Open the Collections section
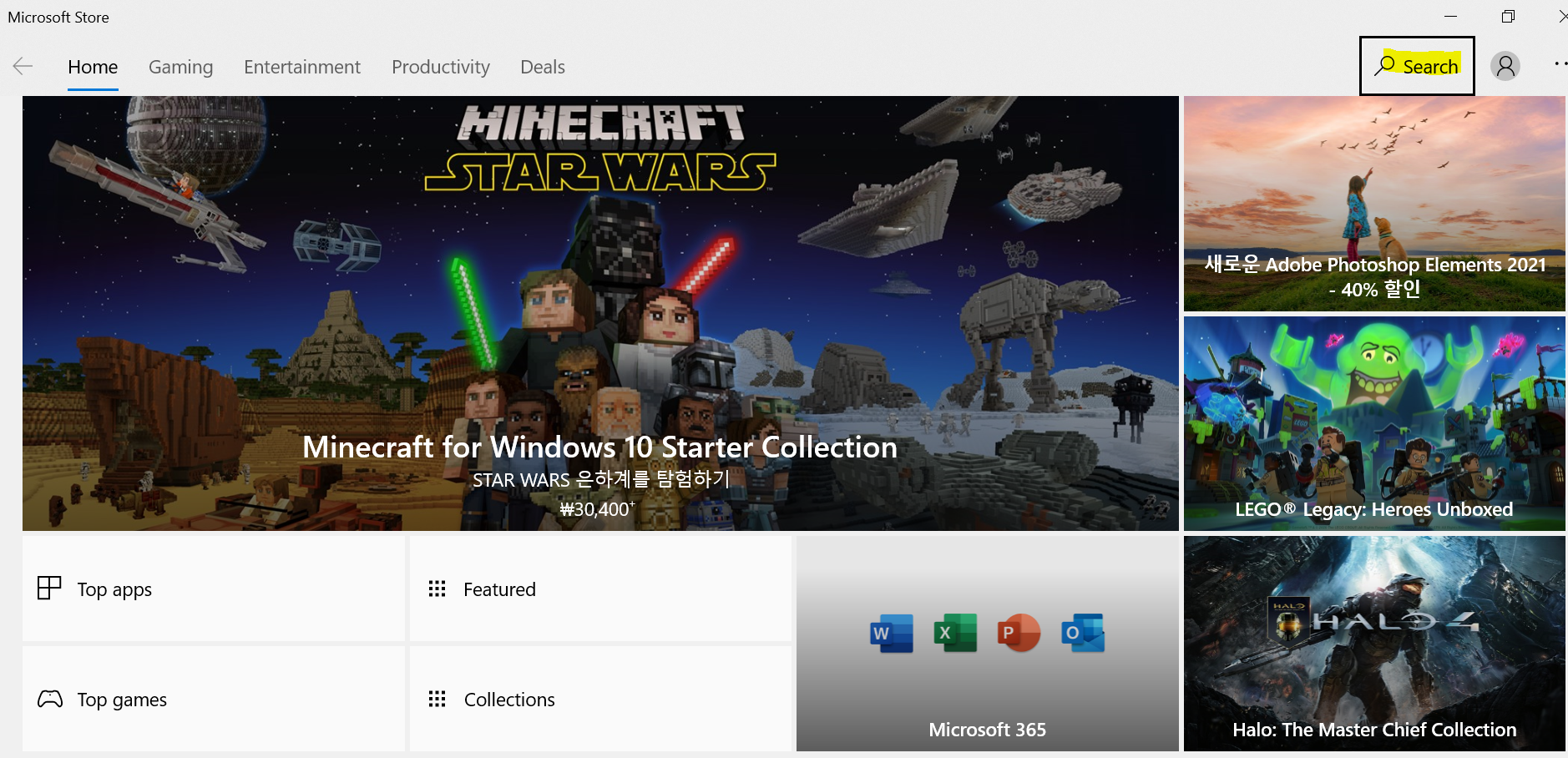 (600, 699)
